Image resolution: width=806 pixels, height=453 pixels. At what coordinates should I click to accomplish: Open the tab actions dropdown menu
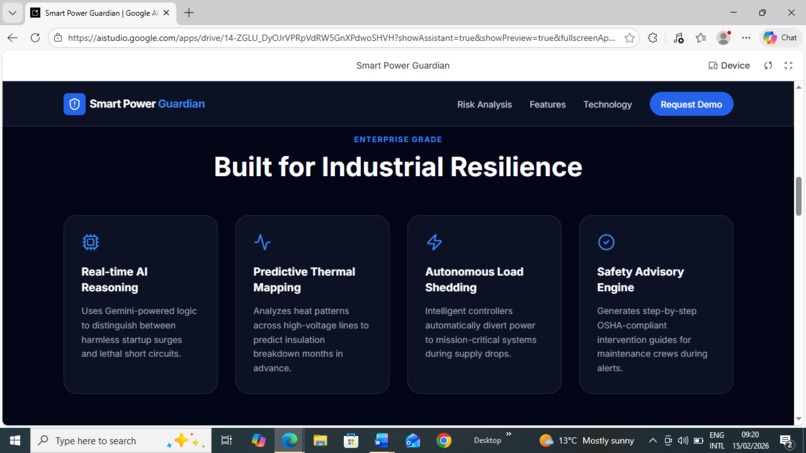pyautogui.click(x=12, y=13)
